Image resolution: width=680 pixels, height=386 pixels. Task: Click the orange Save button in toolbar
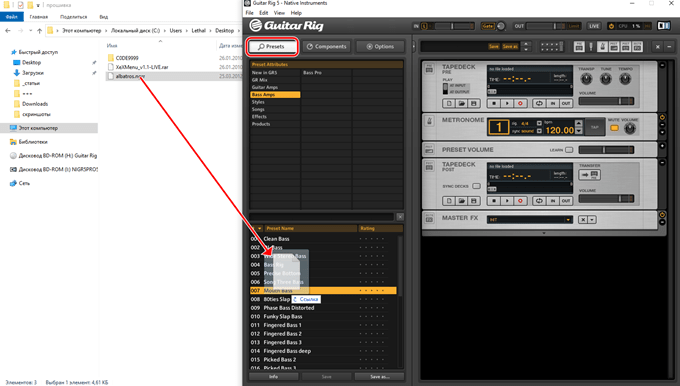pyautogui.click(x=494, y=46)
